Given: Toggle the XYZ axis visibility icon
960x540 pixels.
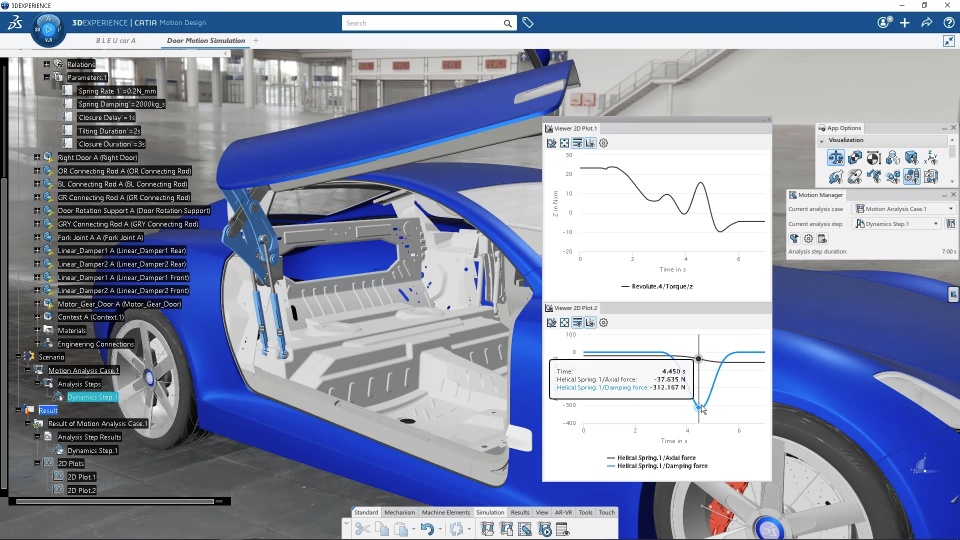Looking at the screenshot, I should point(931,158).
